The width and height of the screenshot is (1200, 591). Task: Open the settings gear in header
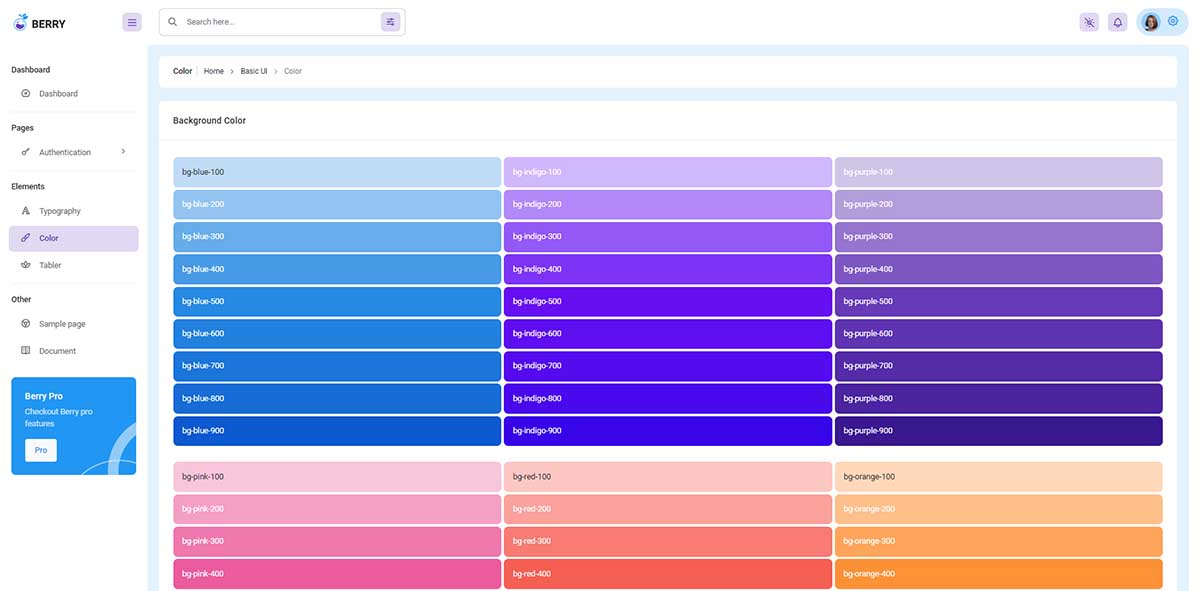tap(1172, 20)
